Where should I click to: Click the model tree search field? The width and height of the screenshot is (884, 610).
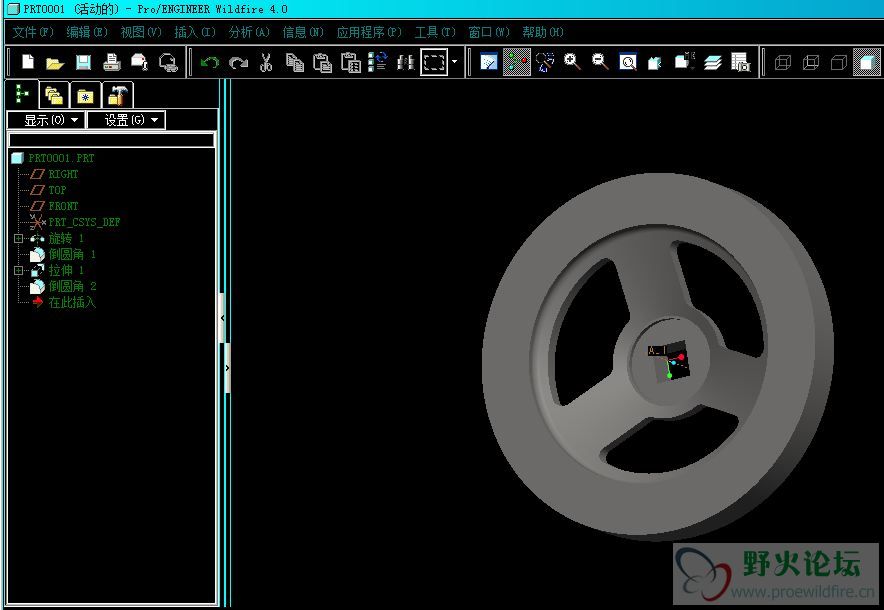(x=111, y=140)
